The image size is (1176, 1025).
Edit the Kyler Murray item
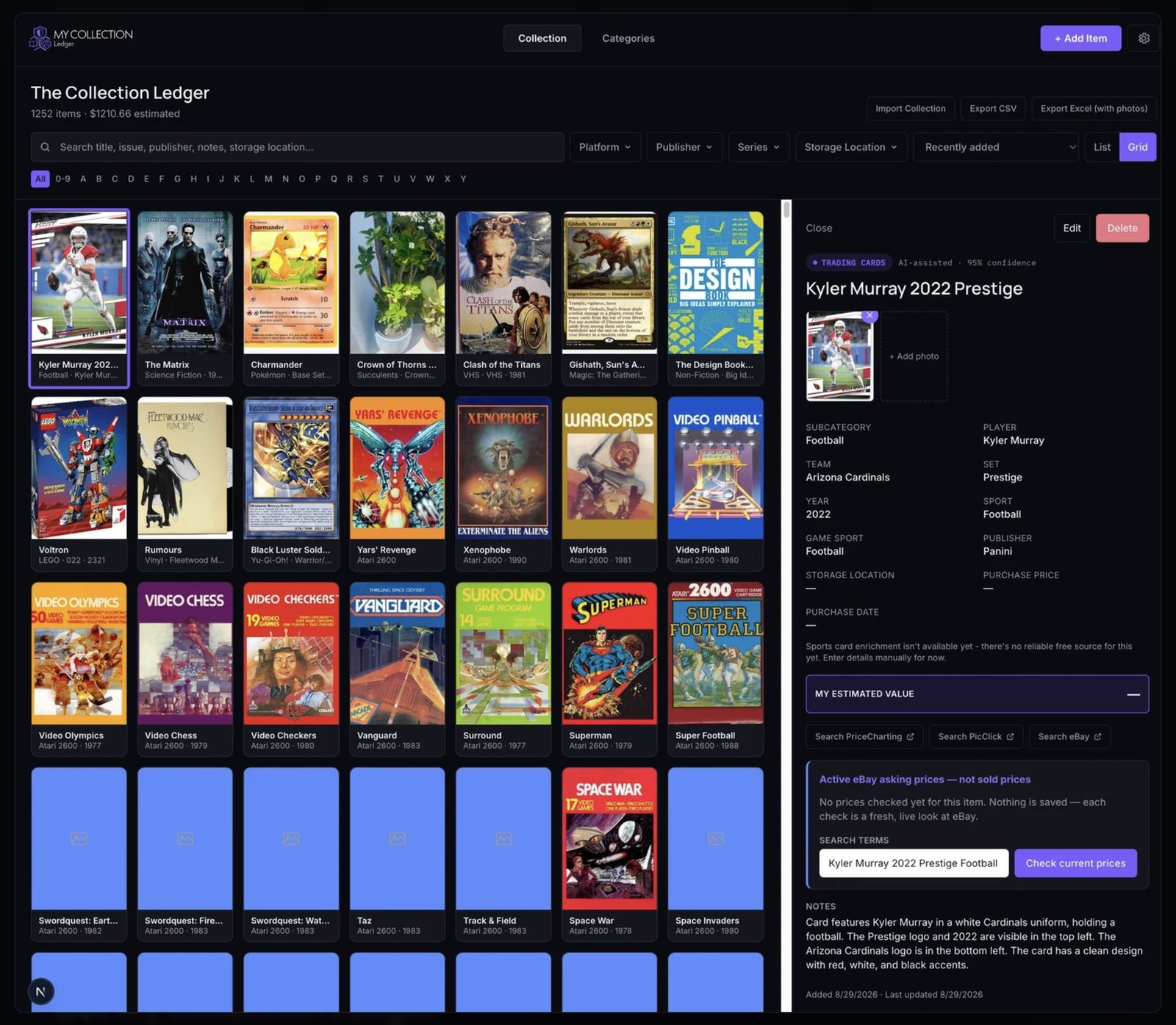[1072, 228]
